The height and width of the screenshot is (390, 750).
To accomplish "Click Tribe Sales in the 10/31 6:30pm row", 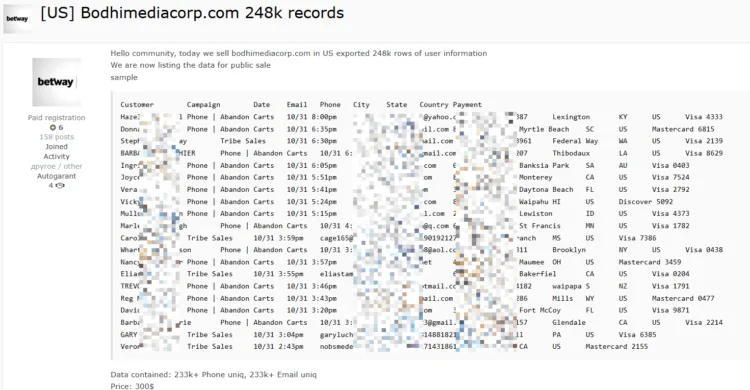I will coord(243,141).
